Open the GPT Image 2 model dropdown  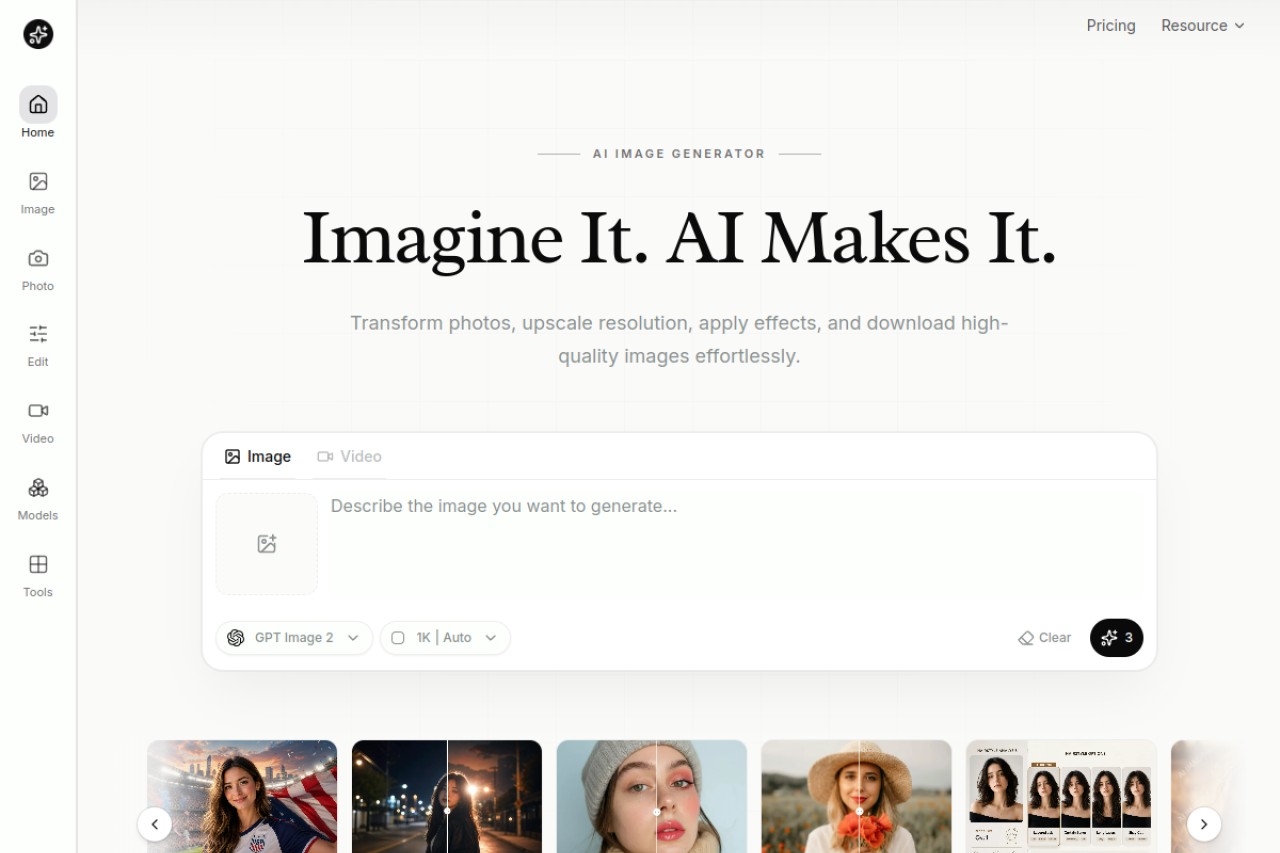click(x=294, y=638)
